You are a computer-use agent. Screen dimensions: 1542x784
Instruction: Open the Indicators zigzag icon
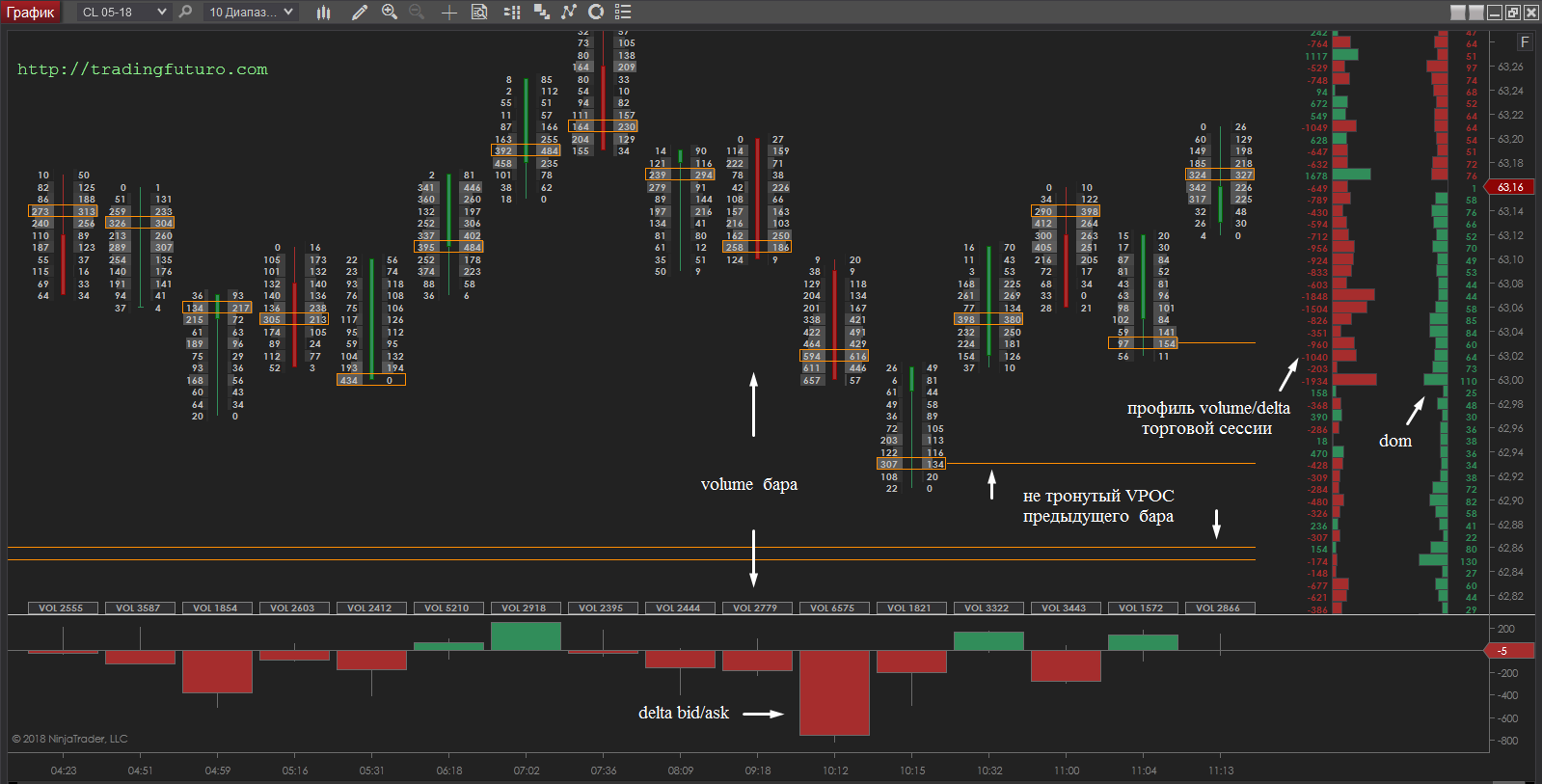click(x=569, y=12)
